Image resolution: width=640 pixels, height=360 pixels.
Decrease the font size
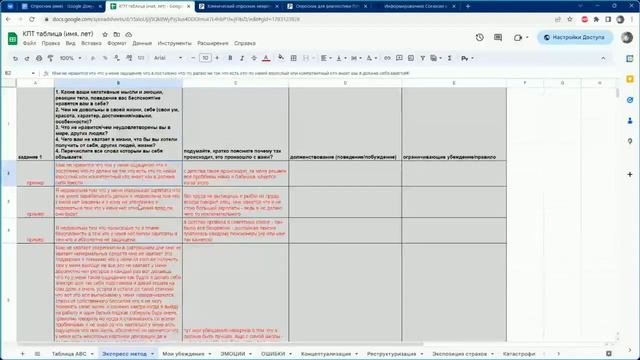193,58
